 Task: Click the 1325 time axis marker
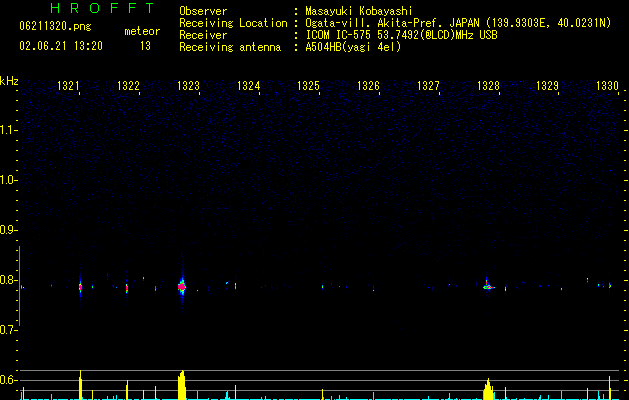point(308,86)
